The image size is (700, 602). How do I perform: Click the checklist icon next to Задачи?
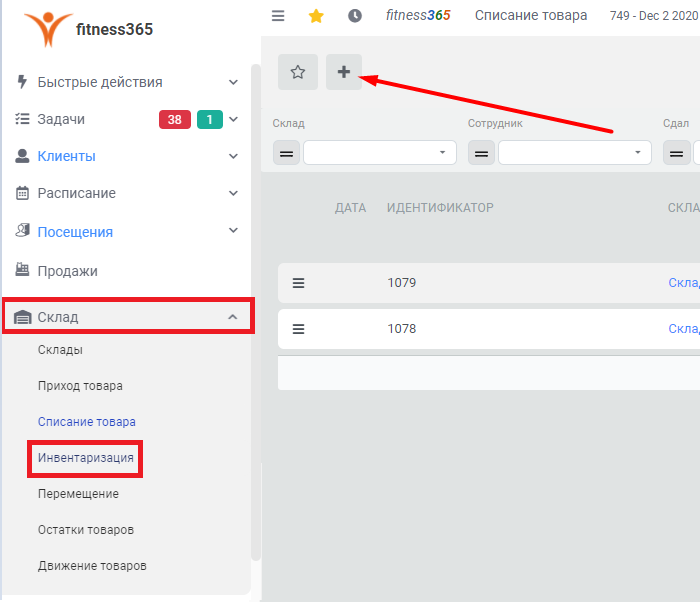(22, 119)
